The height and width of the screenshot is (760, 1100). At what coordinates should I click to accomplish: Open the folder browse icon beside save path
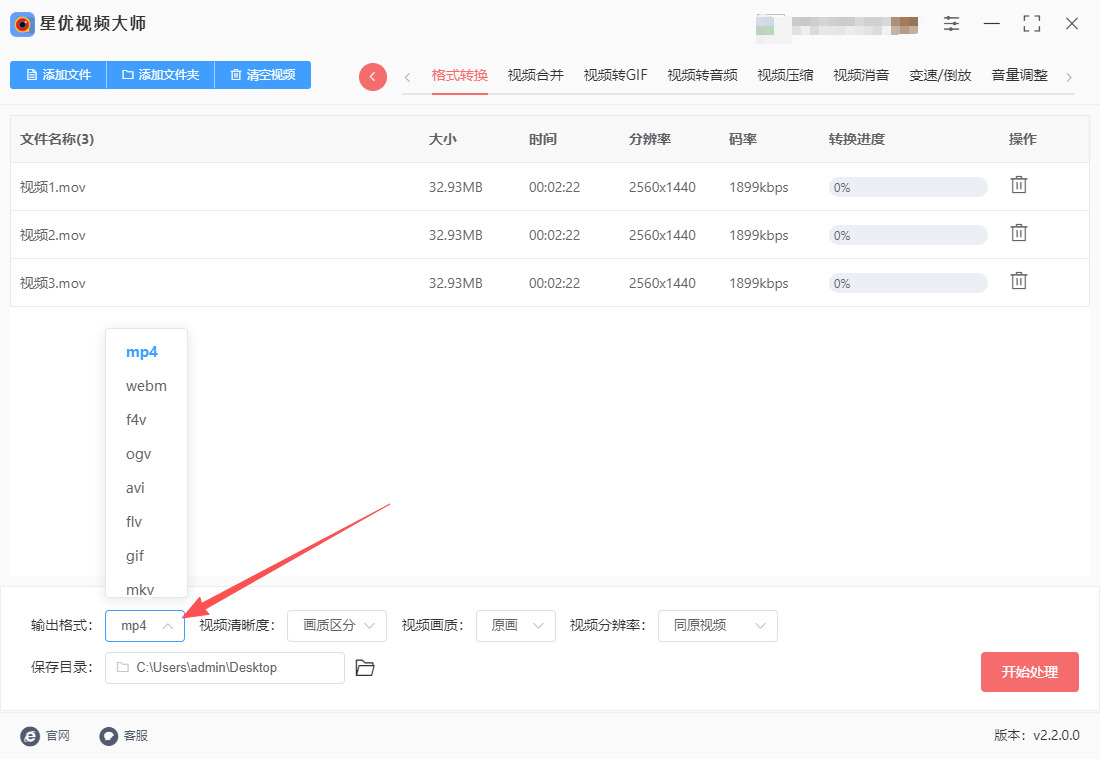click(365, 668)
